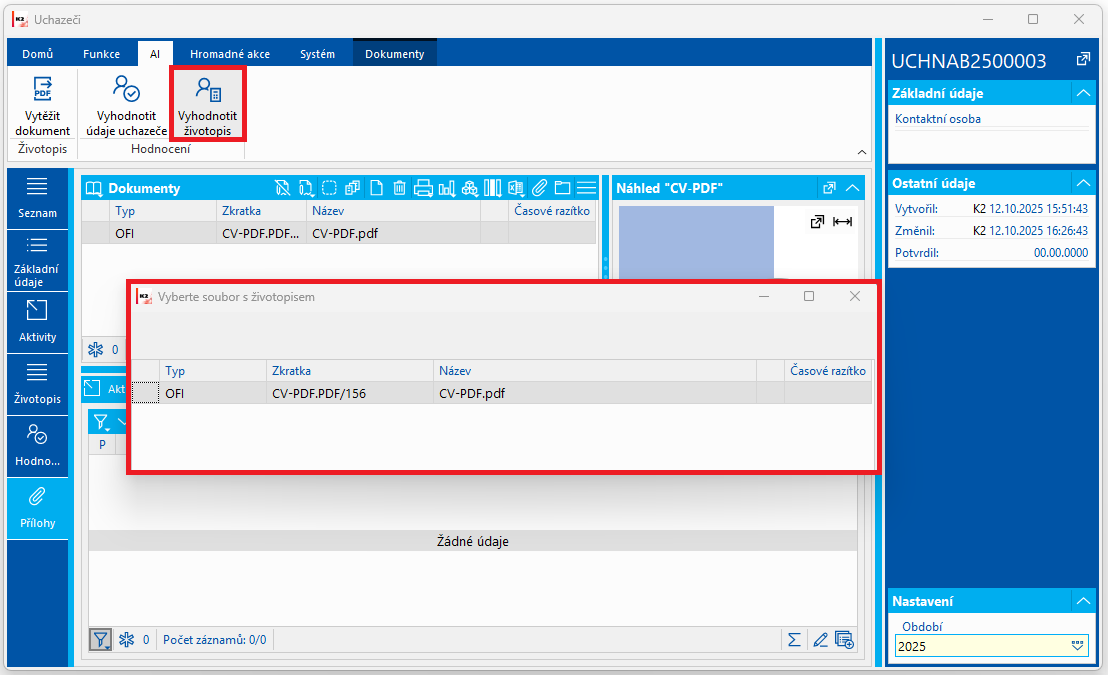This screenshot has height=675, width=1108.
Task: Close the Vyberte soubor s životopisem dialog
Action: (854, 296)
